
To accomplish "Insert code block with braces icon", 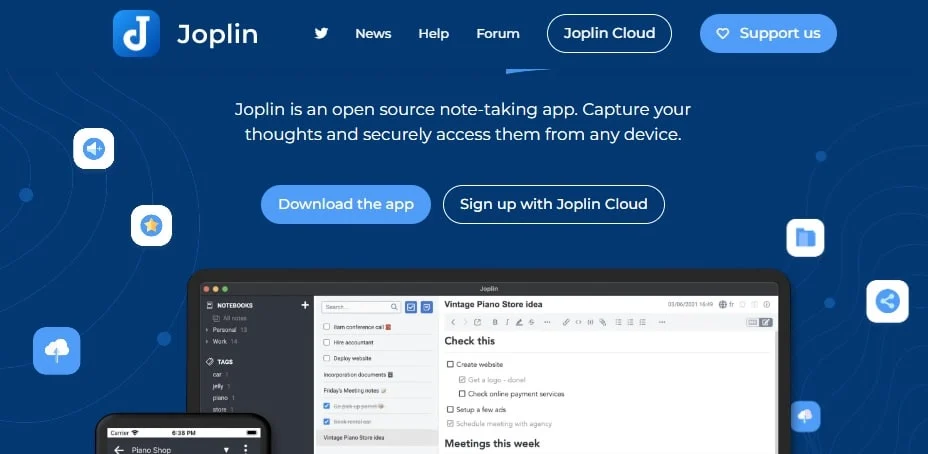I will (590, 322).
